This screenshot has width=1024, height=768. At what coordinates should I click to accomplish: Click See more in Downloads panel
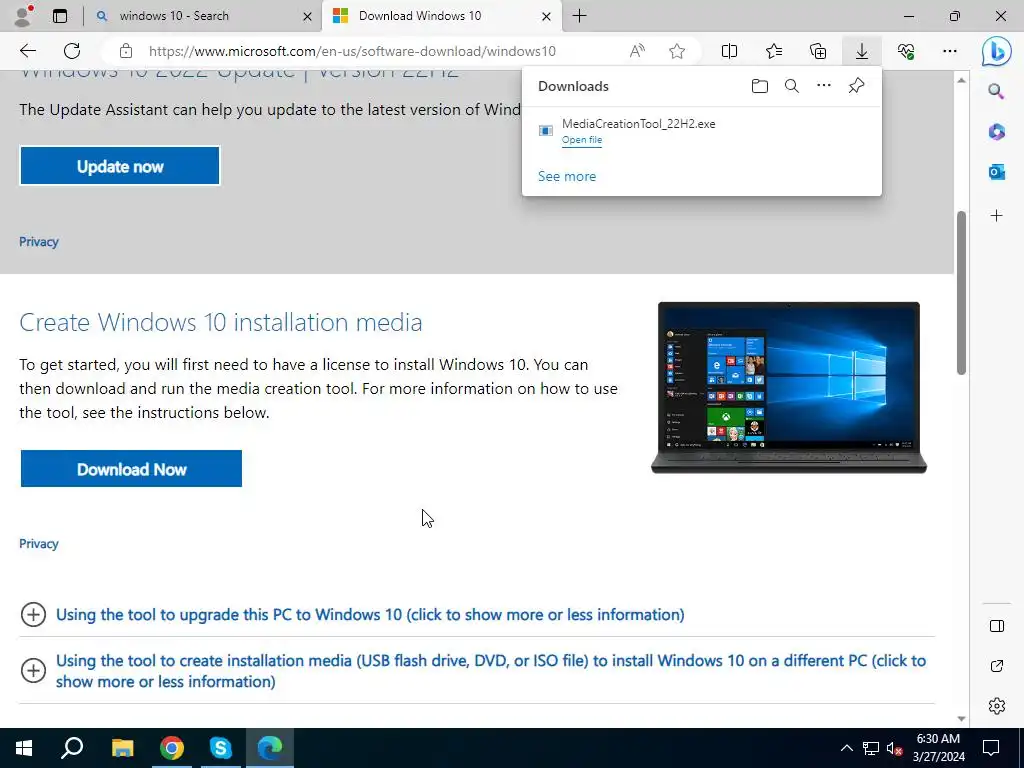567,176
